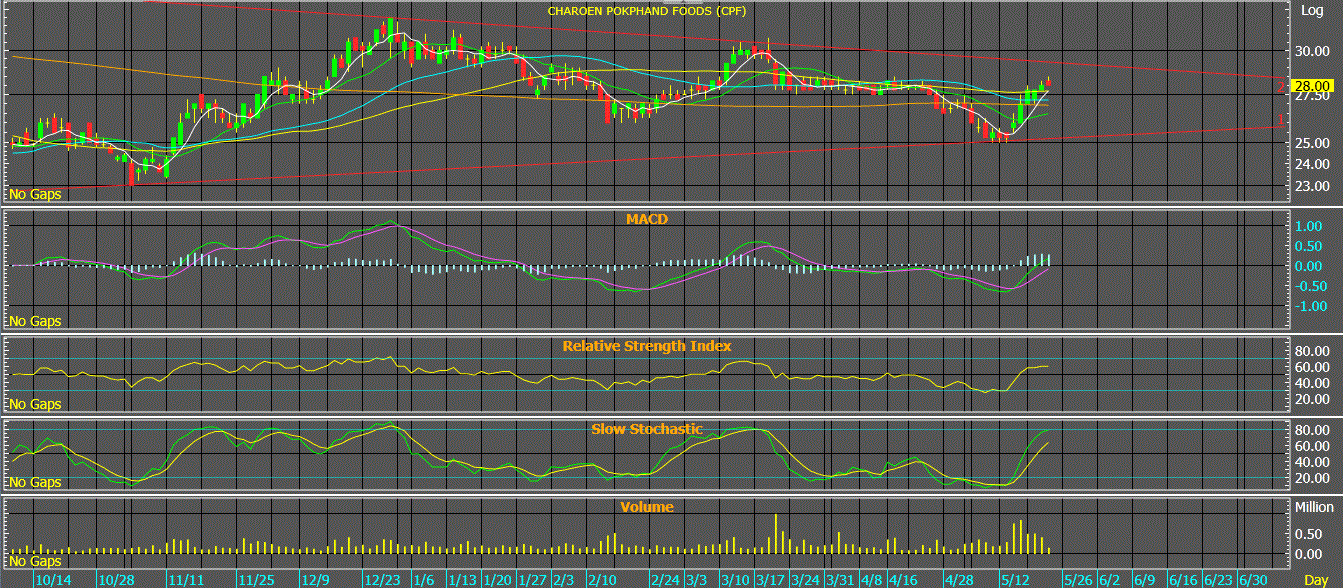1343x588 pixels.
Task: Select the 12/23 date on the time axis
Action: pos(385,580)
